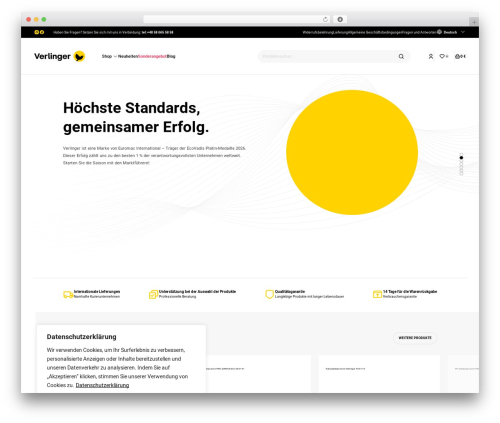Click the Datenschutzerklärung cookie popup heading
Viewport: 500px width, 423px height.
click(x=82, y=337)
